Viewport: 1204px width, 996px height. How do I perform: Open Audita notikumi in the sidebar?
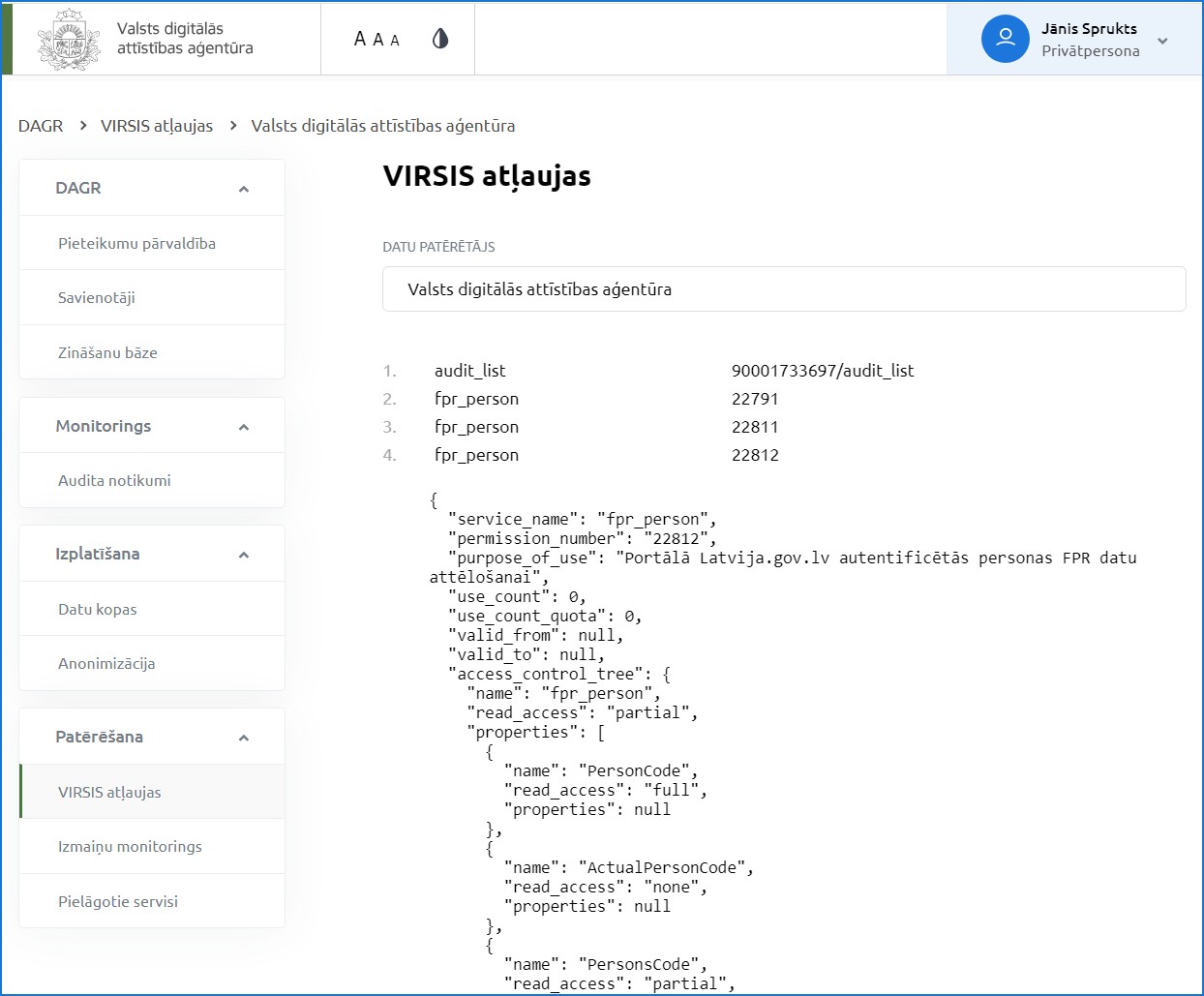pos(152,480)
